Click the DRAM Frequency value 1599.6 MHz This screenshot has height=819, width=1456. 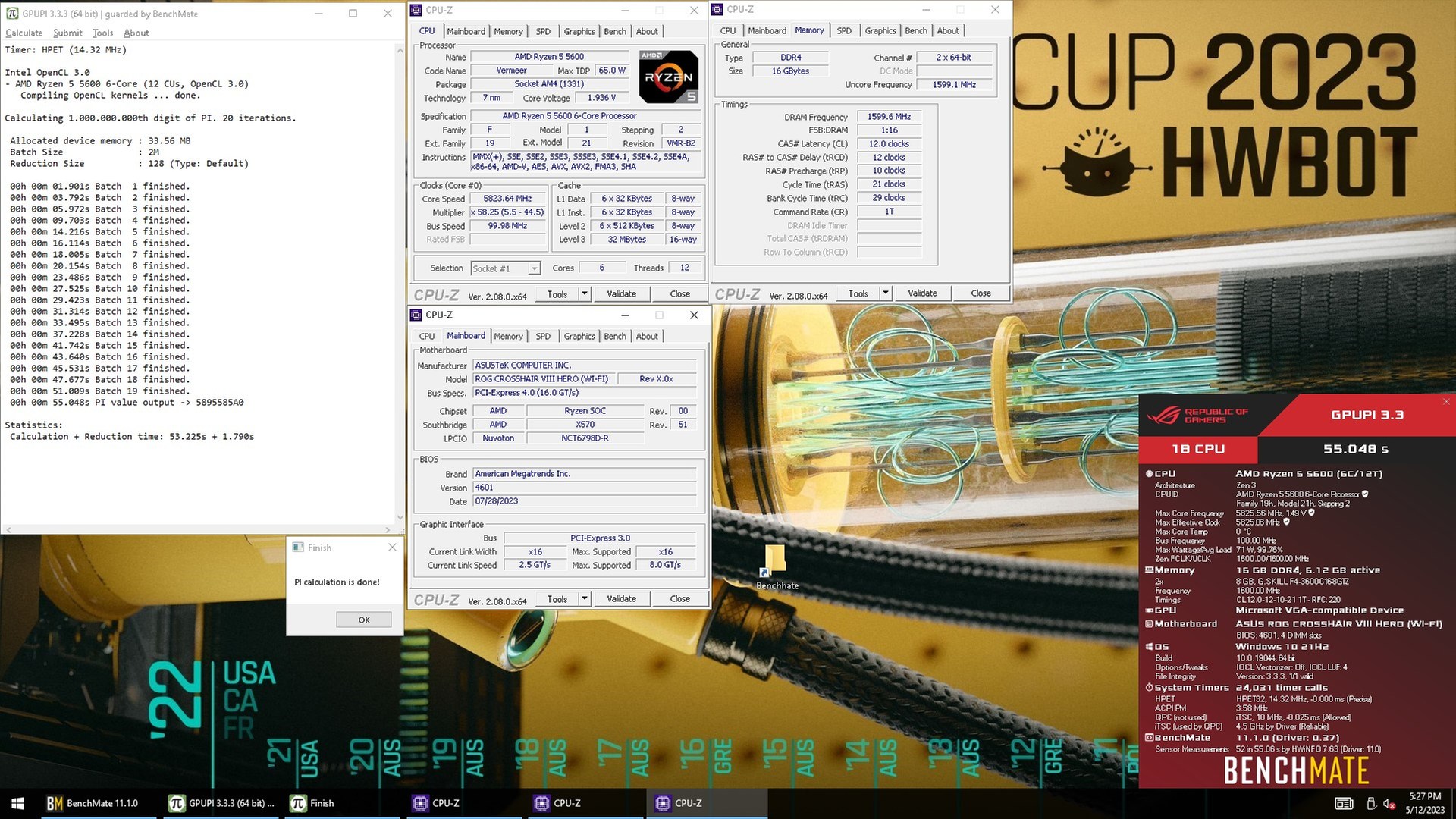click(889, 117)
